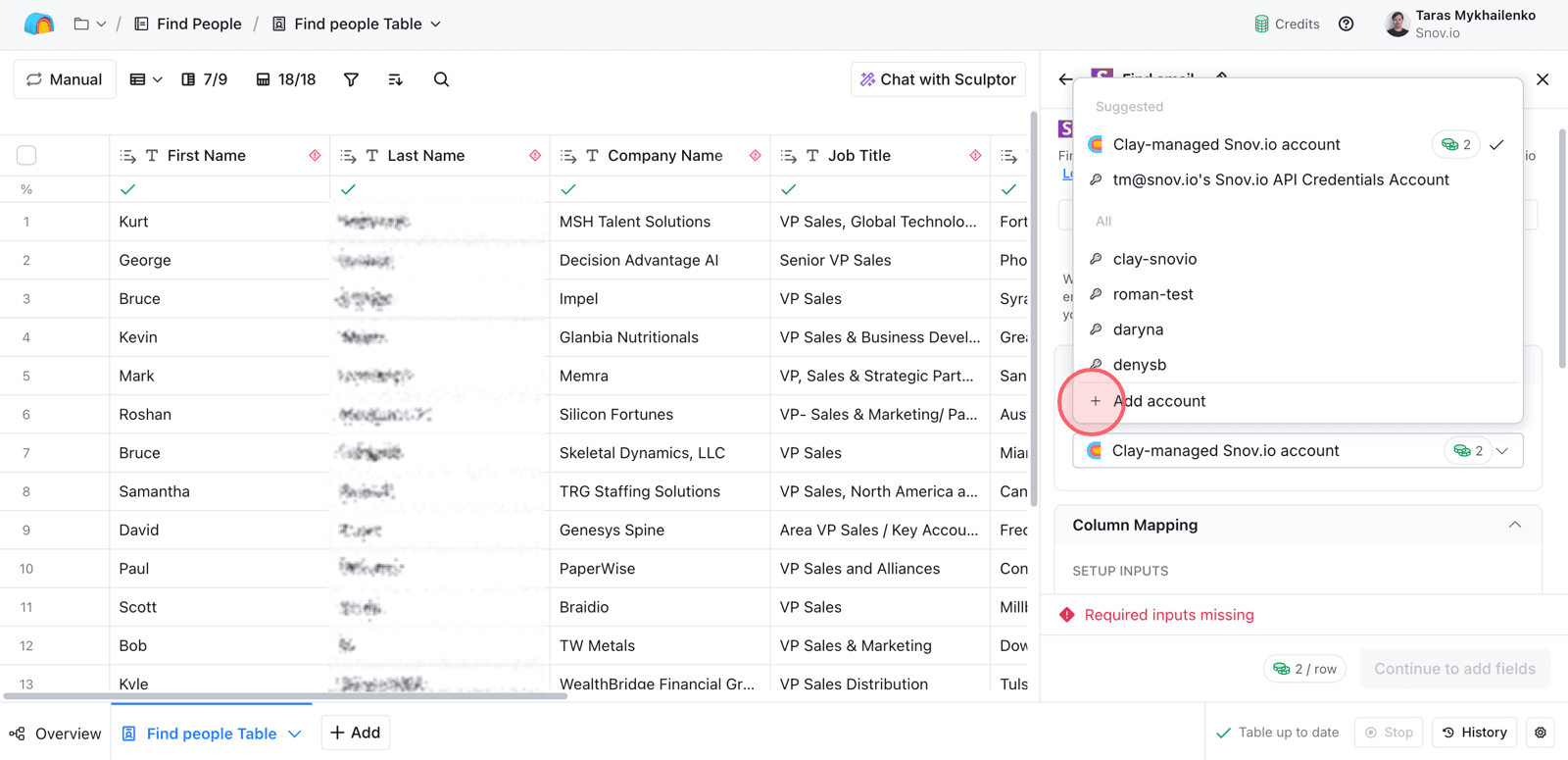
Task: Click Add account in the dropdown
Action: tap(1158, 401)
